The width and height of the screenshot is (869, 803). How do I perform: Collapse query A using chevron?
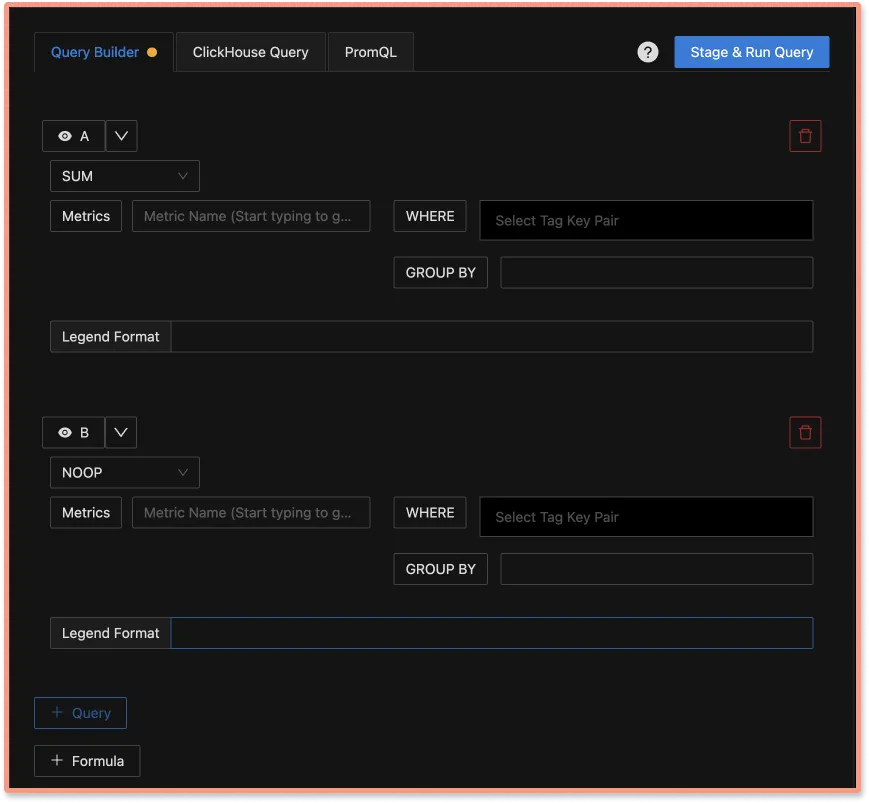(121, 136)
